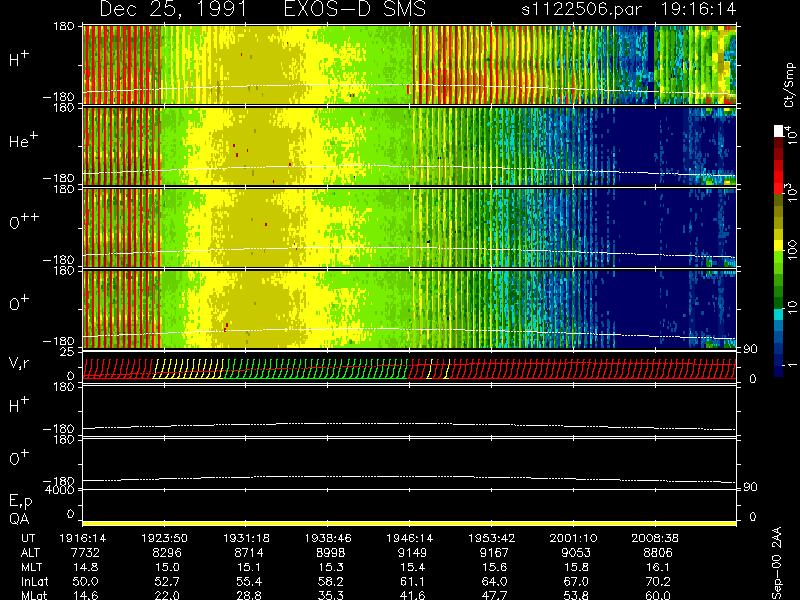Click the altitude value '9167'
800x600 pixels.
[x=494, y=553]
